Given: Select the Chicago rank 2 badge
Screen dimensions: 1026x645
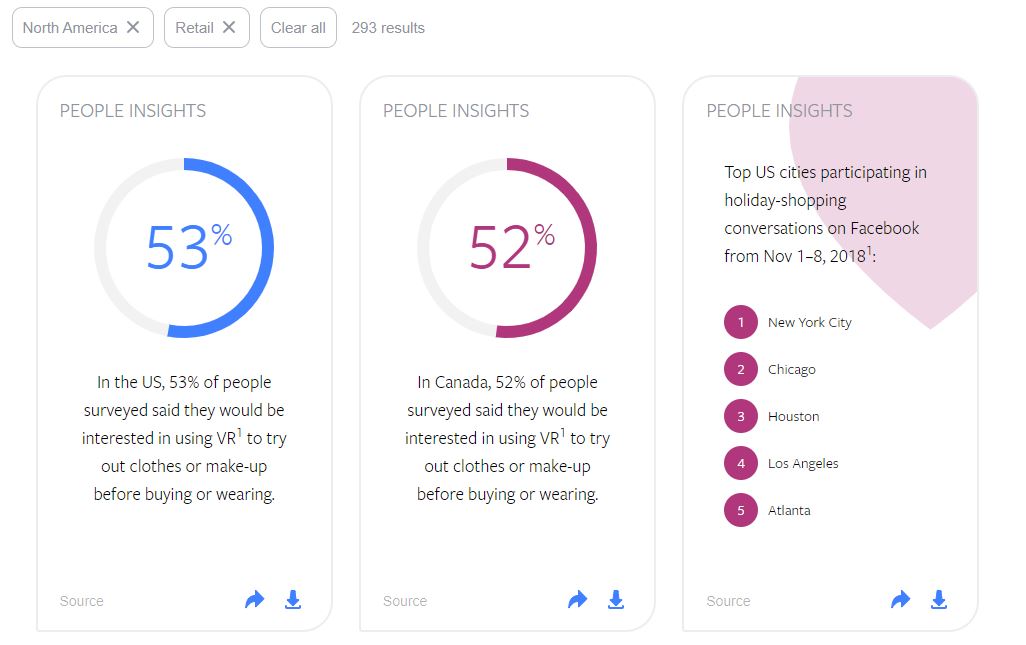Looking at the screenshot, I should [x=741, y=370].
